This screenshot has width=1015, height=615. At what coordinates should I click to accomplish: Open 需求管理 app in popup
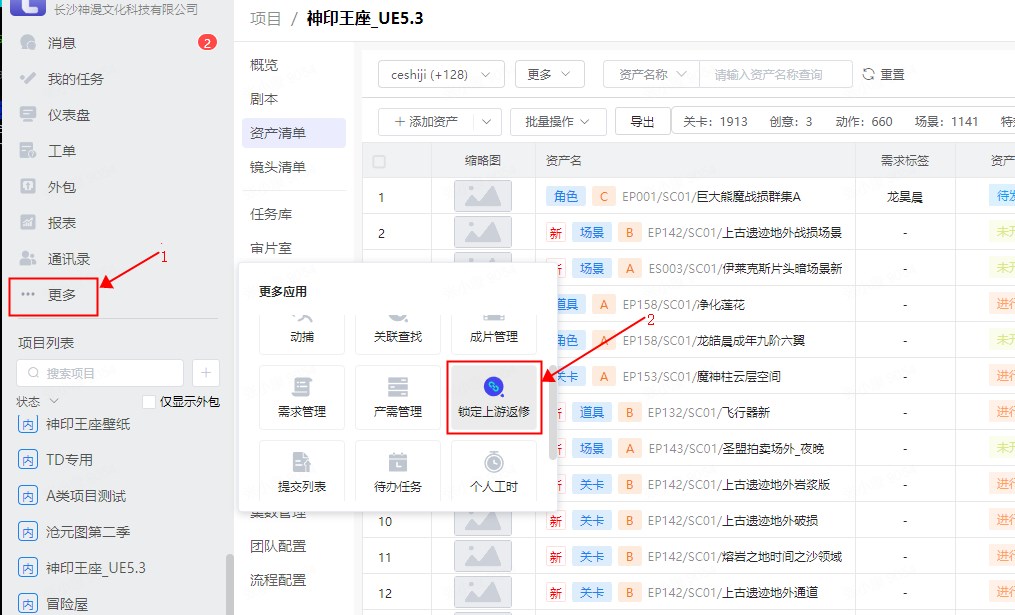[x=301, y=397]
